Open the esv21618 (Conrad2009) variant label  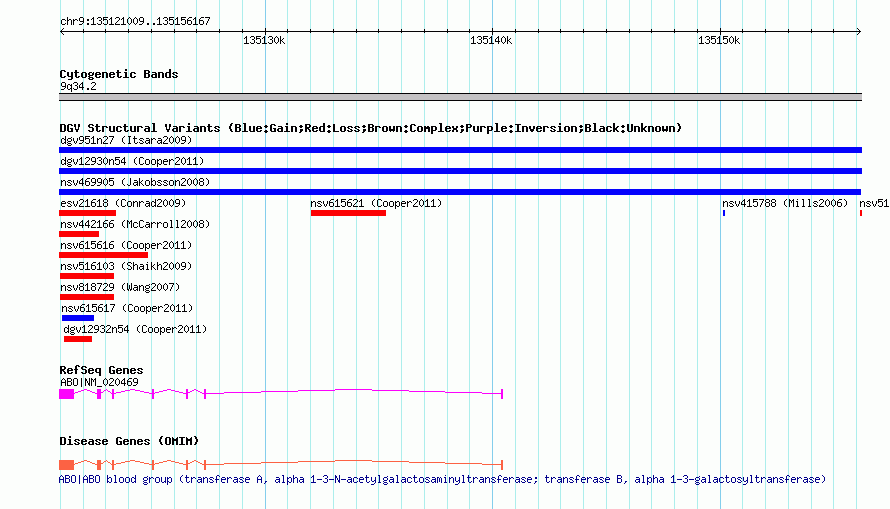click(123, 203)
